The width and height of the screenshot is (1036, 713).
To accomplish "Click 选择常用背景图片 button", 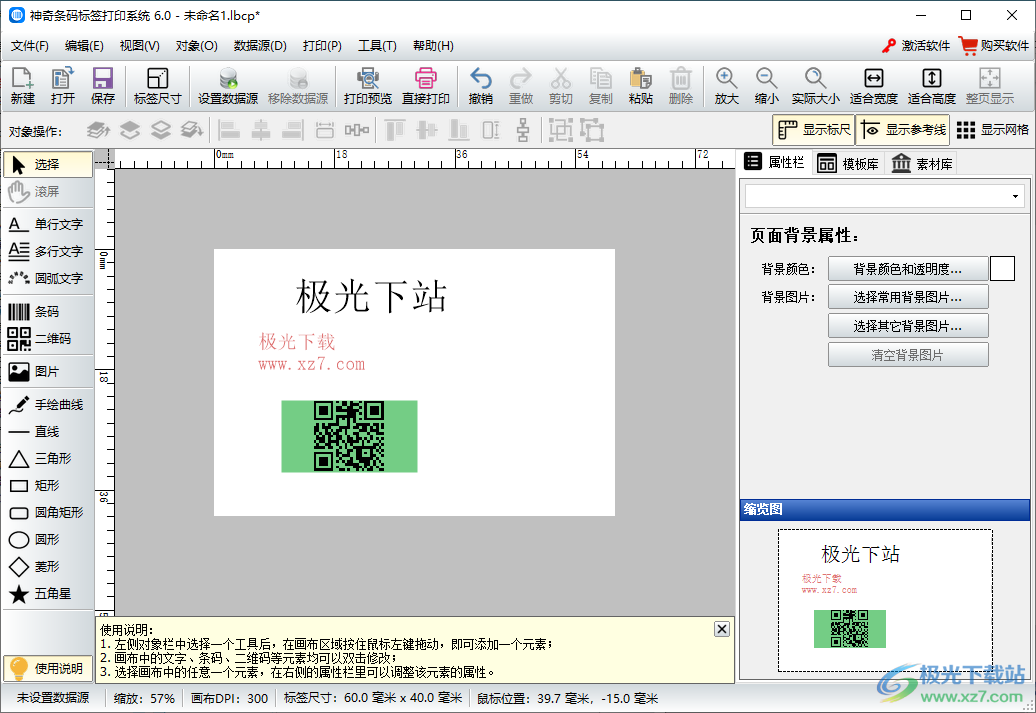I will click(x=908, y=297).
